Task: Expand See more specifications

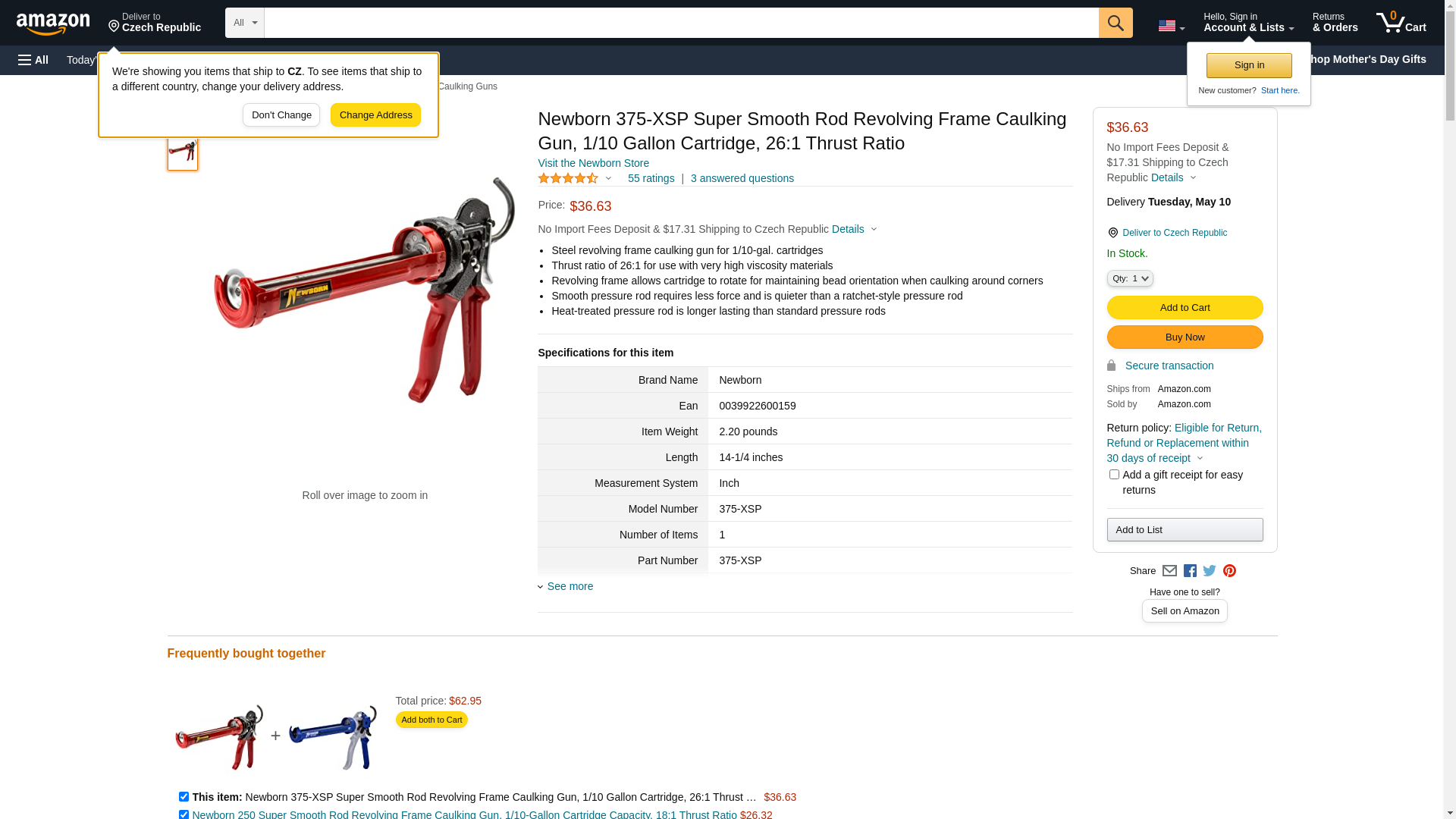Action: [x=570, y=586]
